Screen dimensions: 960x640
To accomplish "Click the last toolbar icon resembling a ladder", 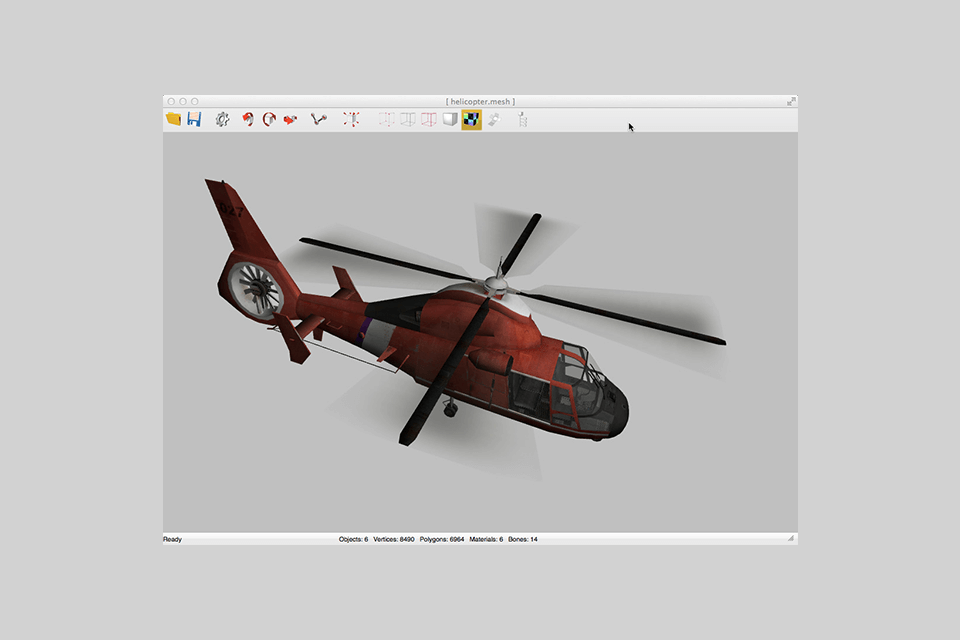I will click(522, 120).
